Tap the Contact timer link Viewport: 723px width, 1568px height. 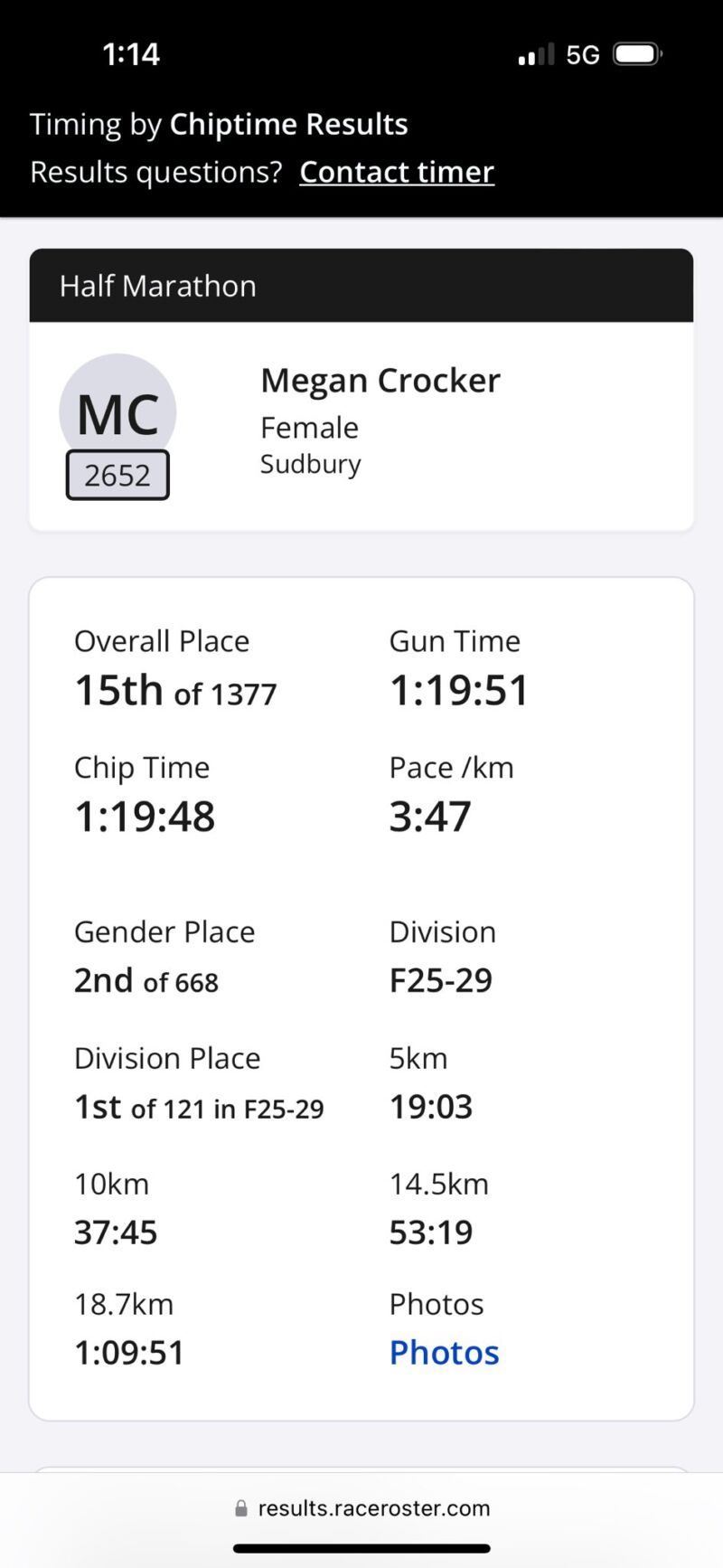(397, 172)
